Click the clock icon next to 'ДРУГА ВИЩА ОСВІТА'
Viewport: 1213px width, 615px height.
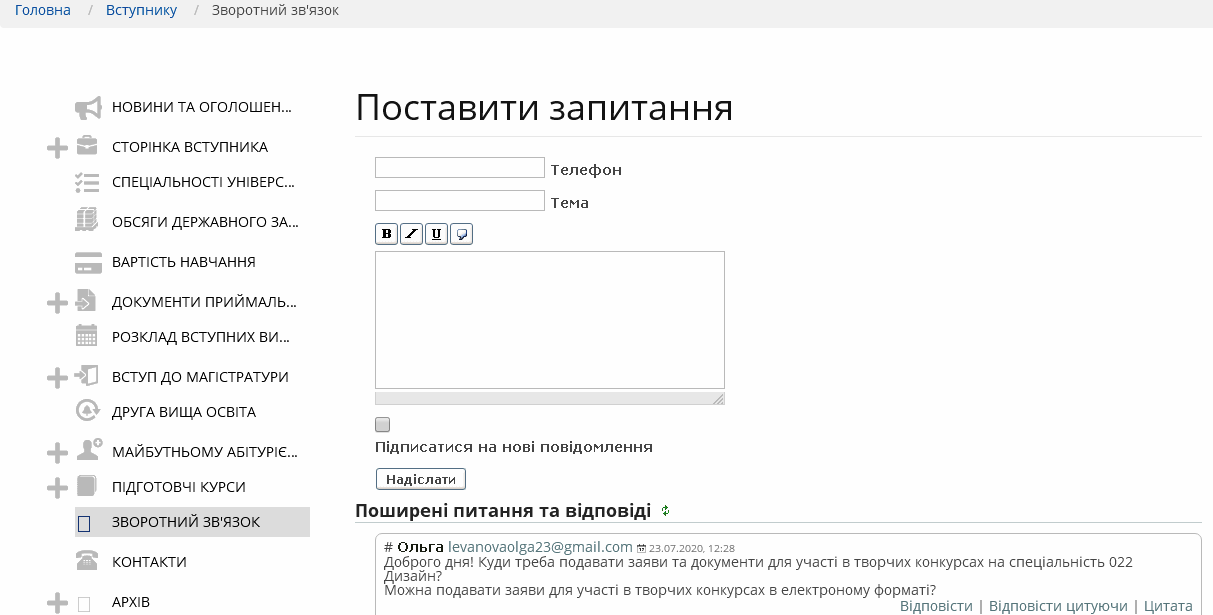(86, 411)
